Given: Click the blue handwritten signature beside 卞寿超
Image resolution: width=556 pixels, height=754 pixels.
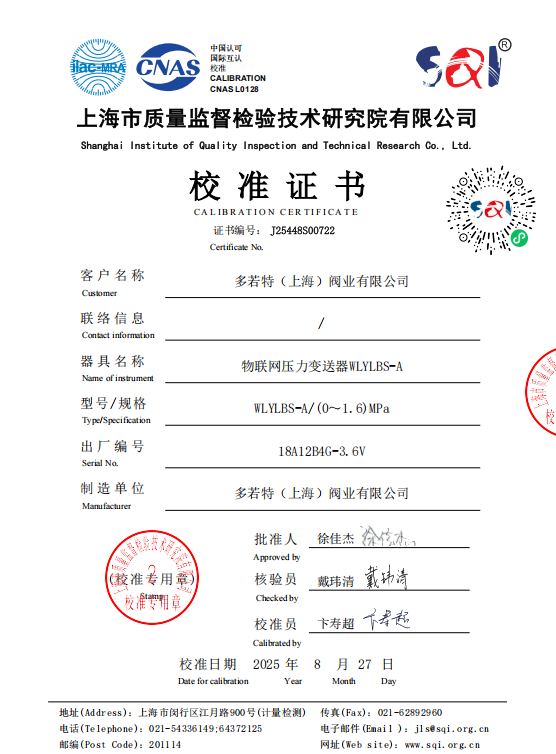Looking at the screenshot, I should [x=386, y=619].
